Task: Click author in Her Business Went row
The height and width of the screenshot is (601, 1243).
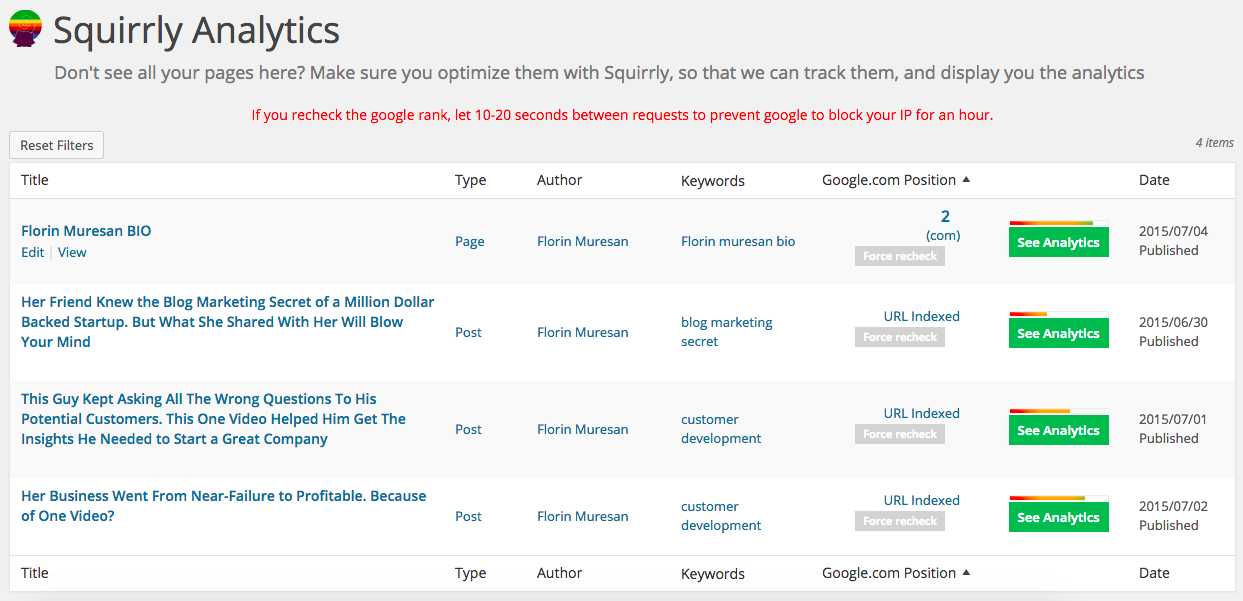Action: (583, 516)
